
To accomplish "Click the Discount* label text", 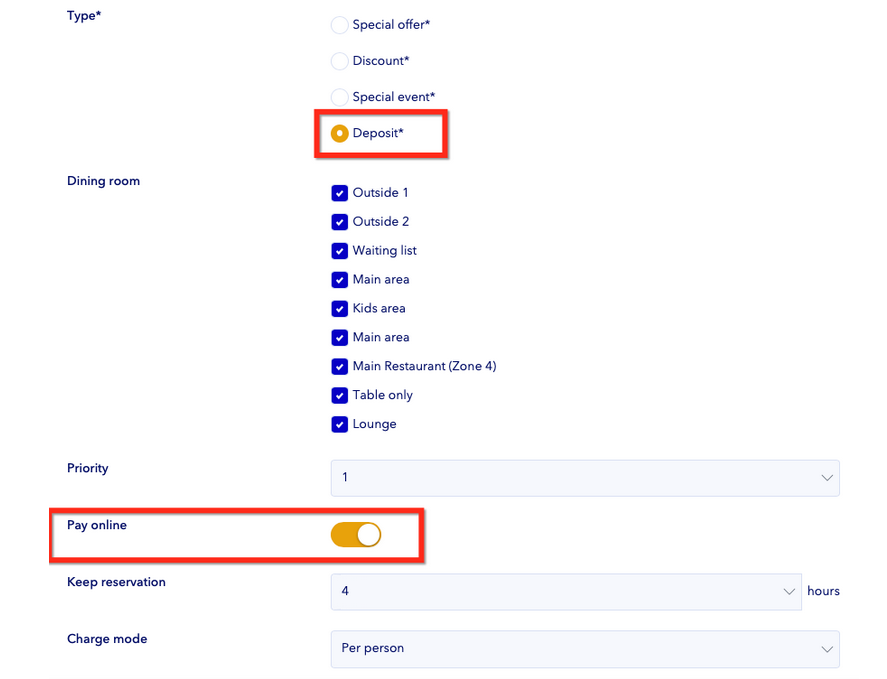I will [381, 61].
